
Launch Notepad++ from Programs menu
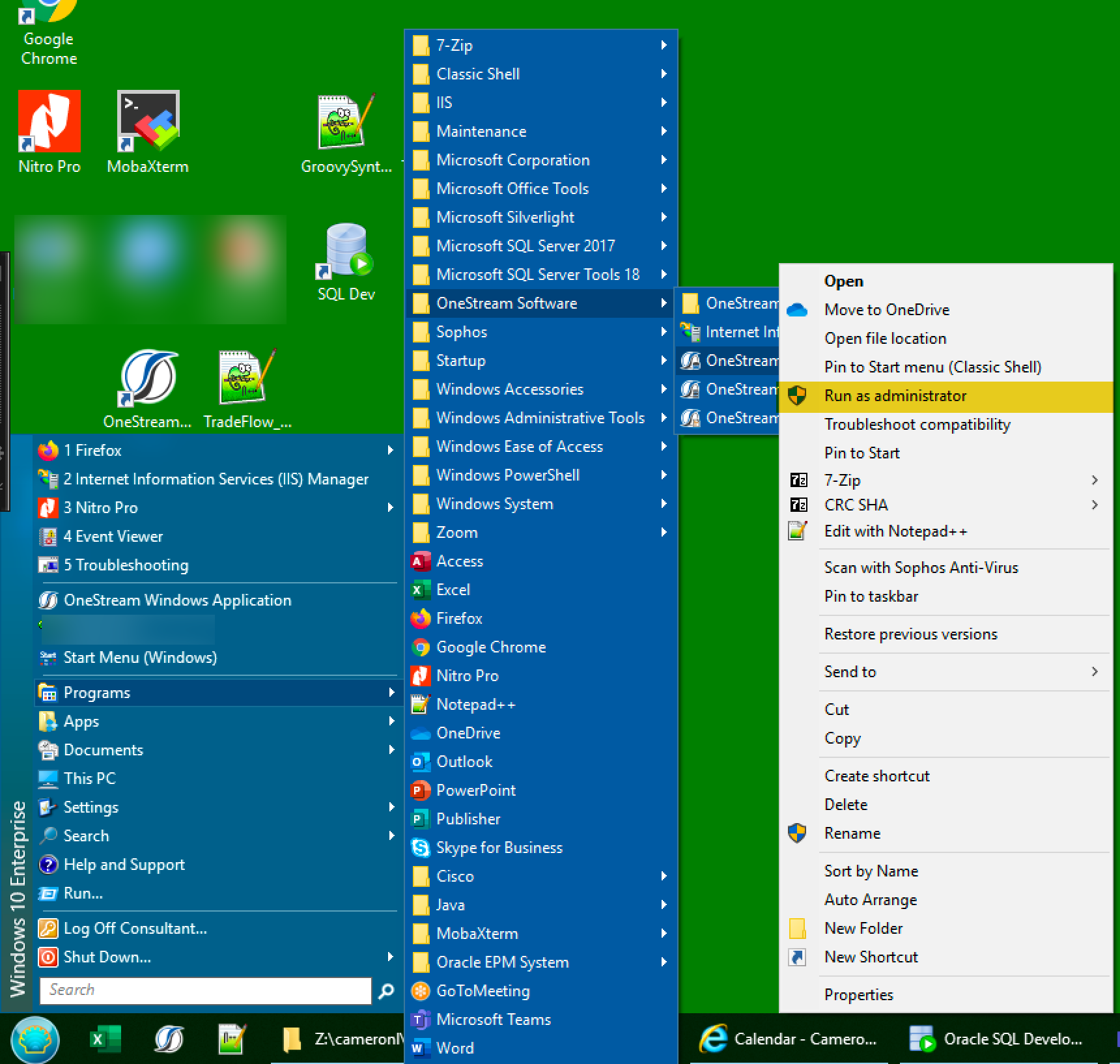[x=541, y=705]
